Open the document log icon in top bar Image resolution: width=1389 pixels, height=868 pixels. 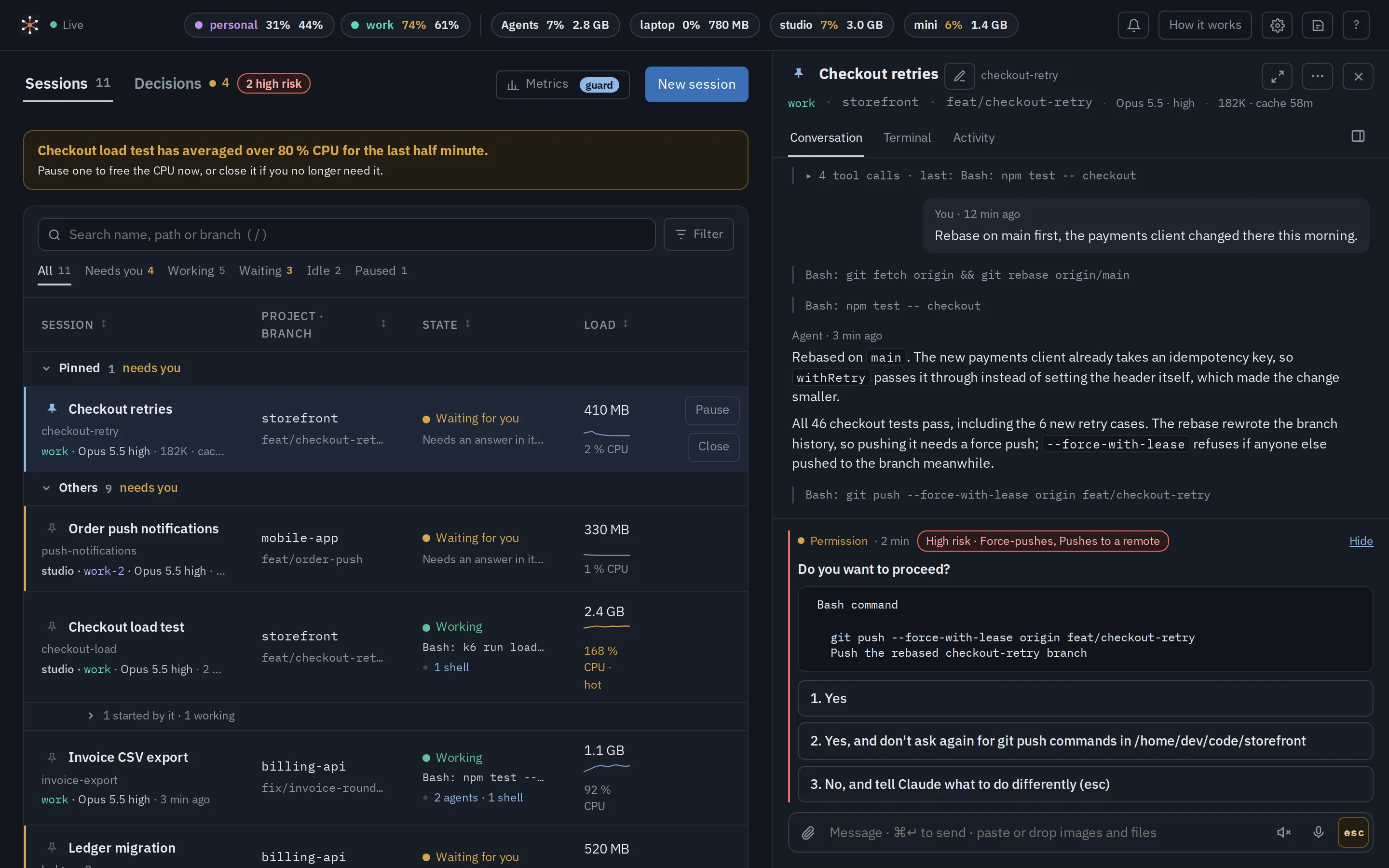click(1317, 25)
